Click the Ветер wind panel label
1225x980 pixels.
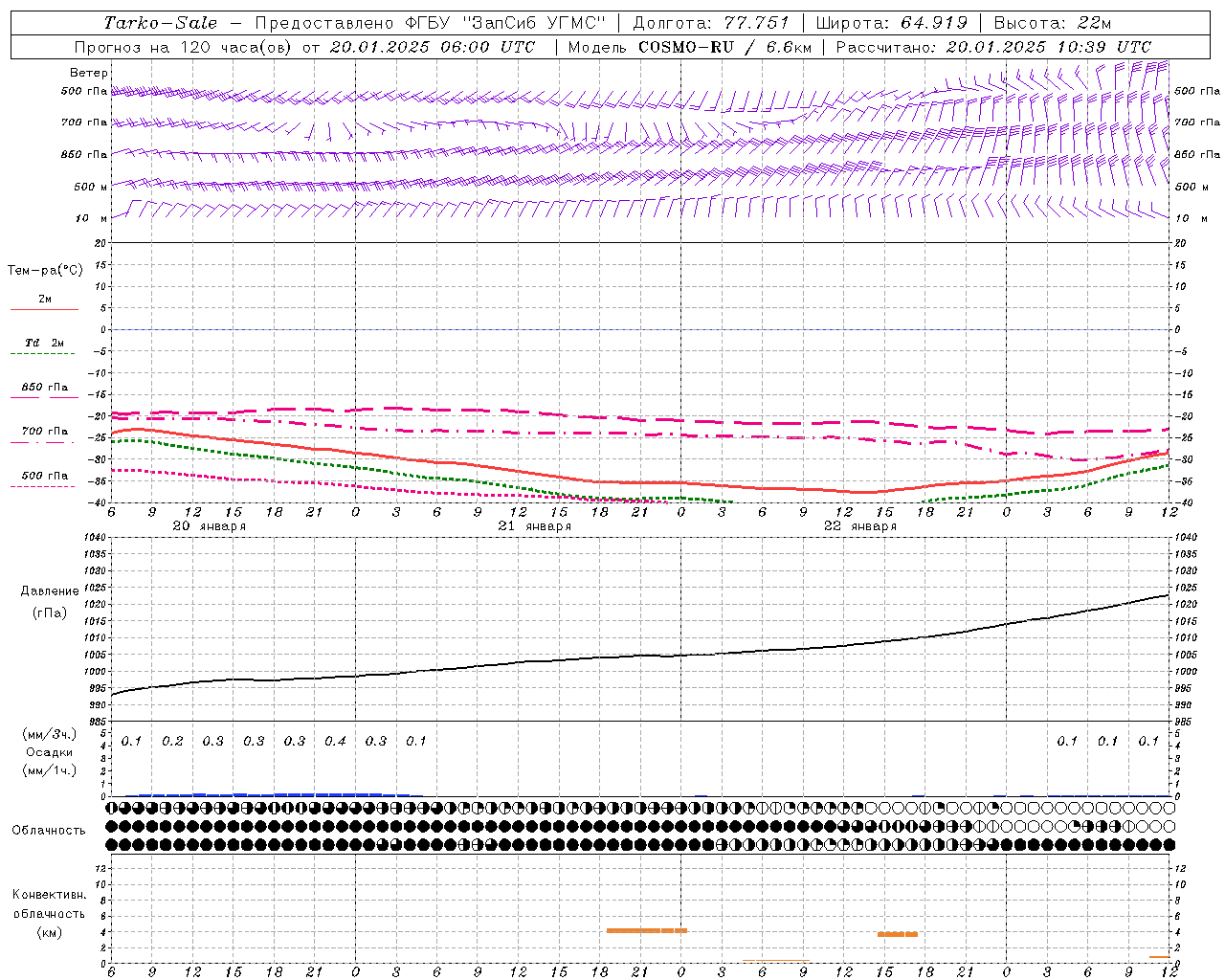pos(89,73)
